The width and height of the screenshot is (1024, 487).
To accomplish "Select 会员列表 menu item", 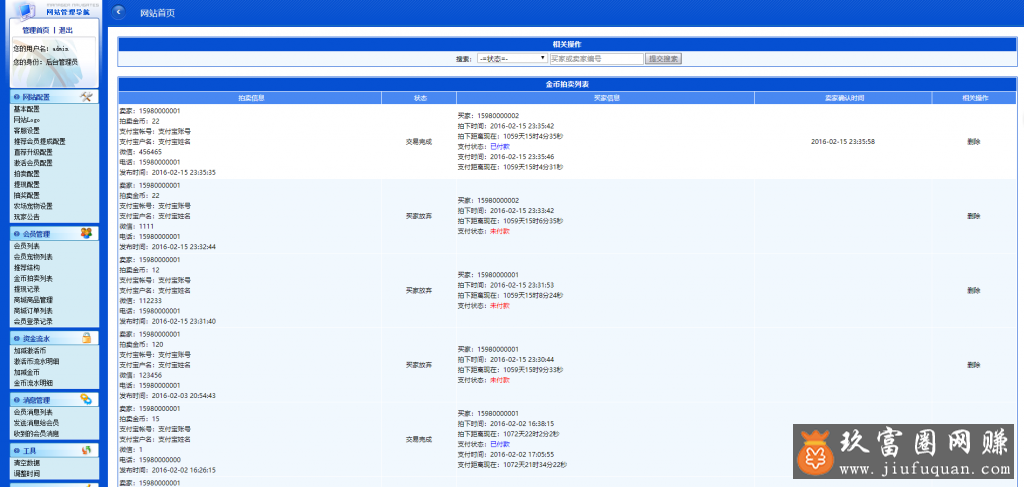I will pyautogui.click(x=27, y=245).
